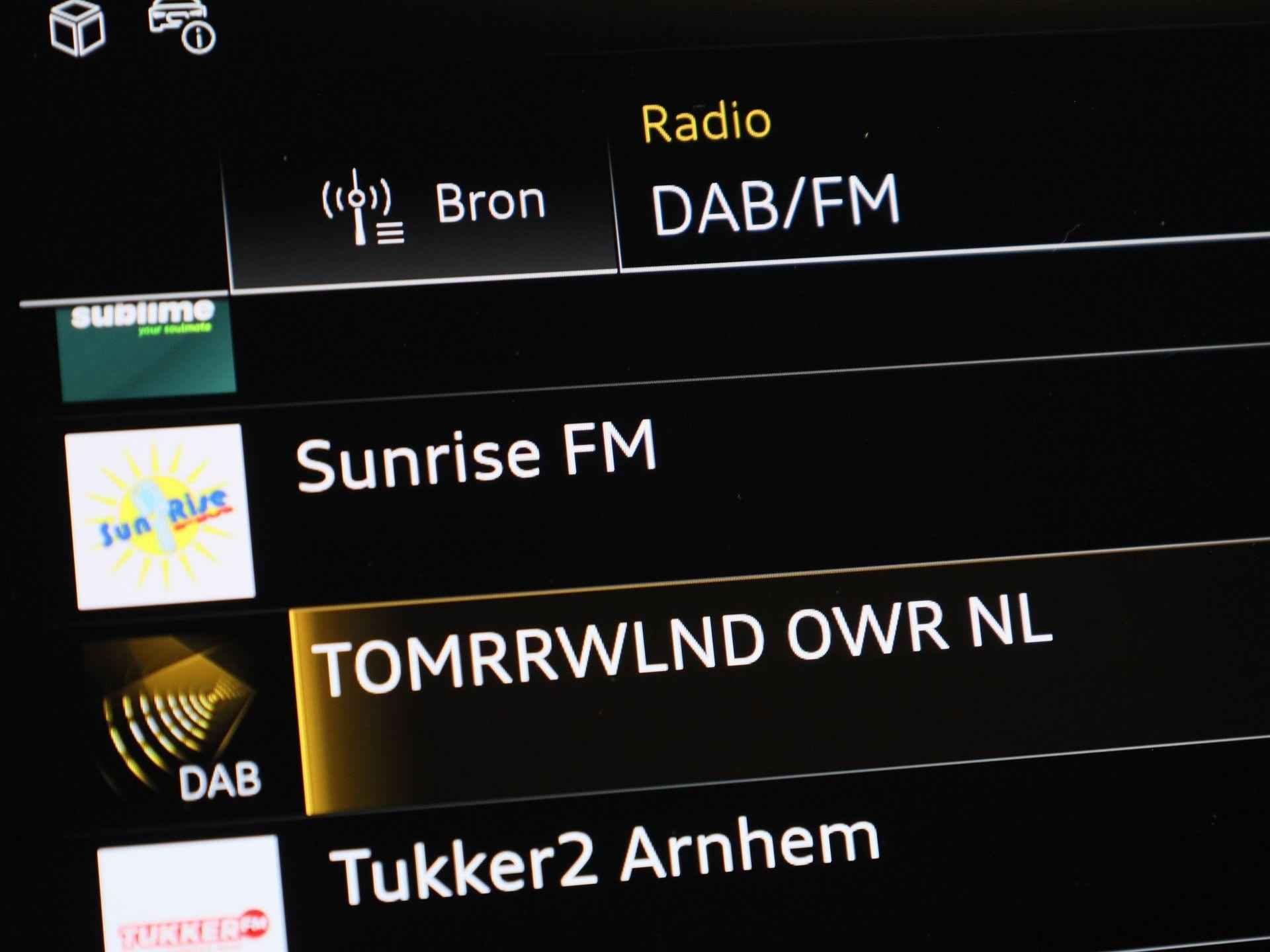Image resolution: width=1270 pixels, height=952 pixels.
Task: Tap the Sunrise FM logo thumbnail
Action: [159, 516]
